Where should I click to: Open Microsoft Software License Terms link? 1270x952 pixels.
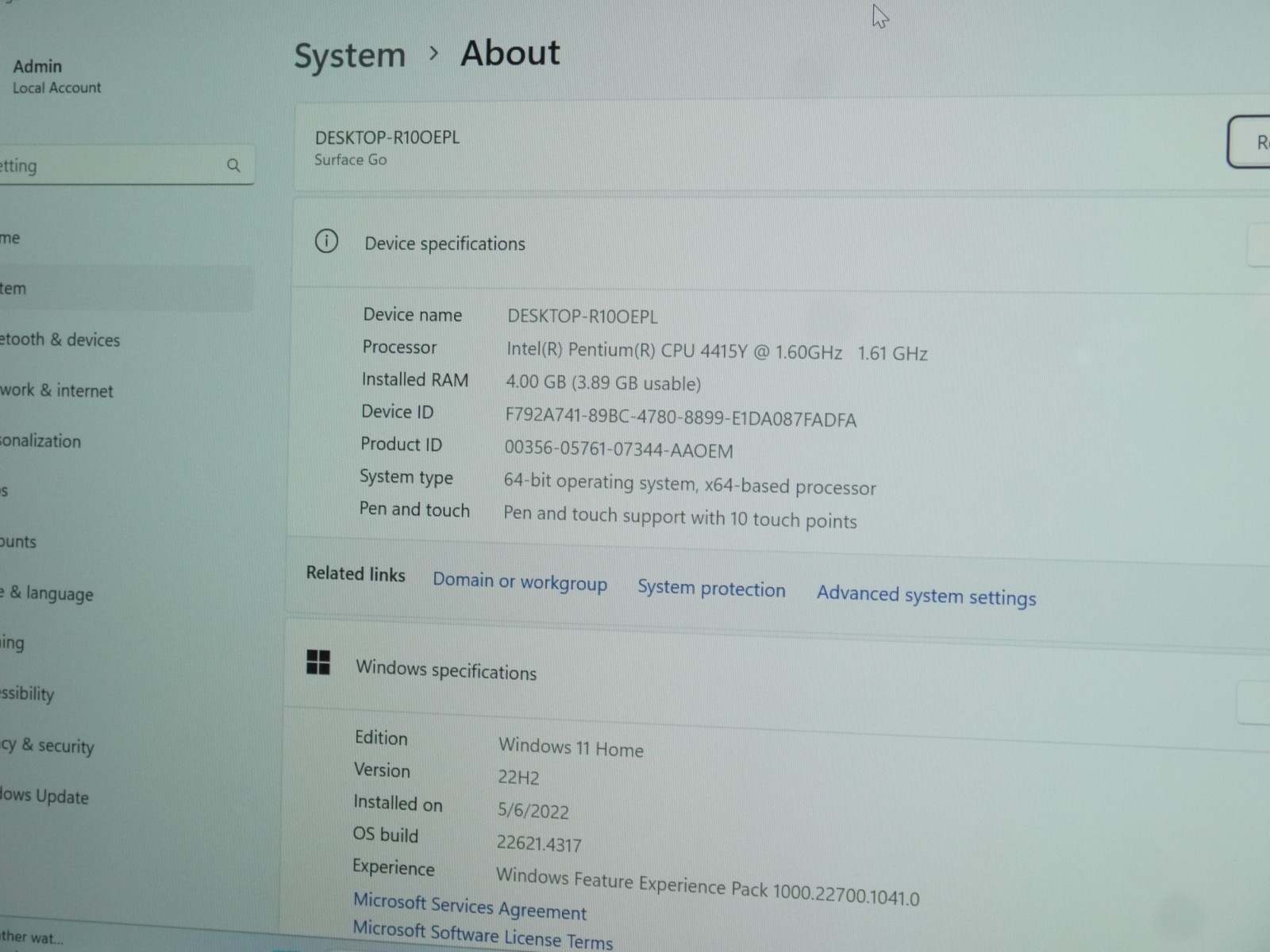pyautogui.click(x=483, y=935)
